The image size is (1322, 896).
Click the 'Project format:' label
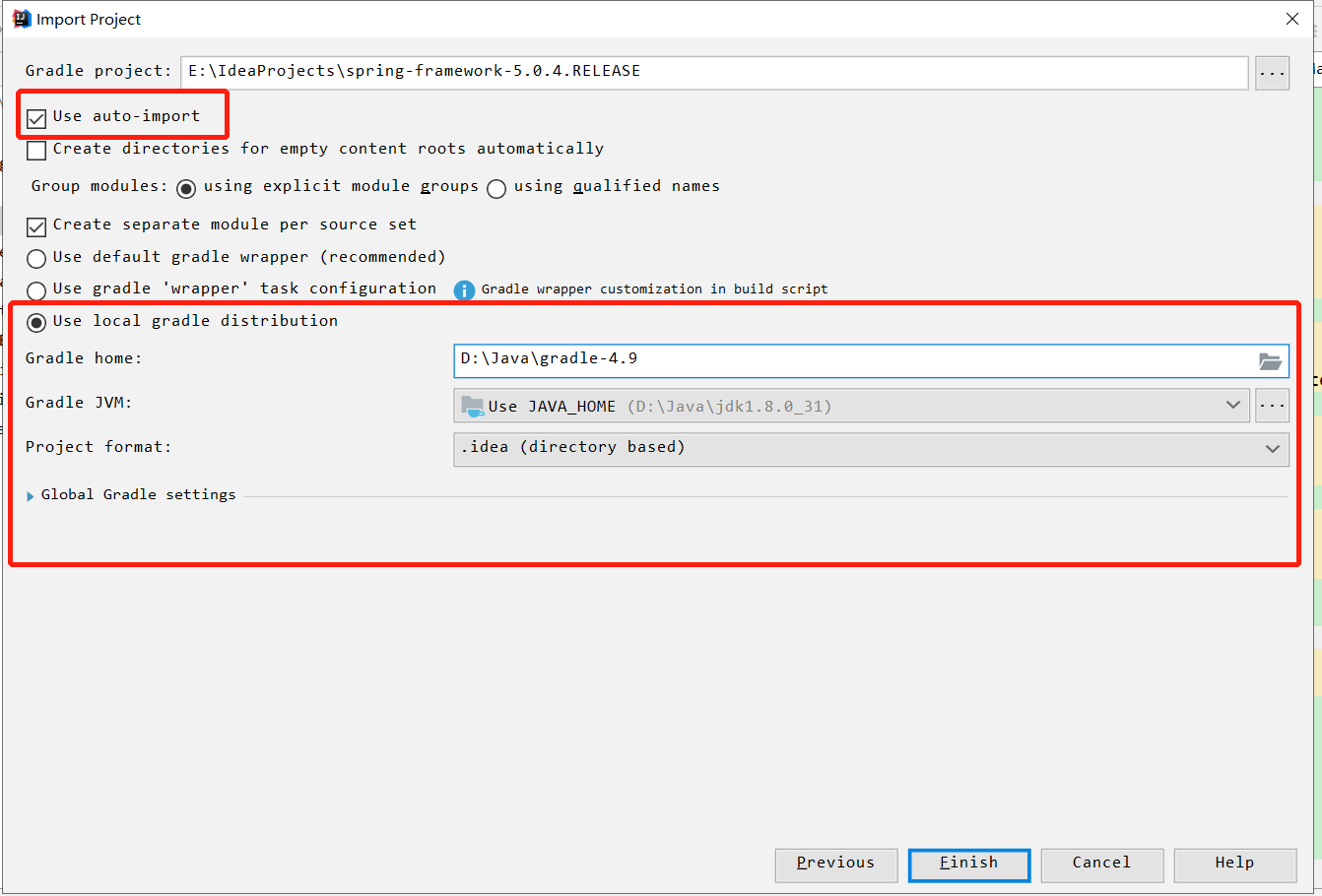[x=99, y=447]
